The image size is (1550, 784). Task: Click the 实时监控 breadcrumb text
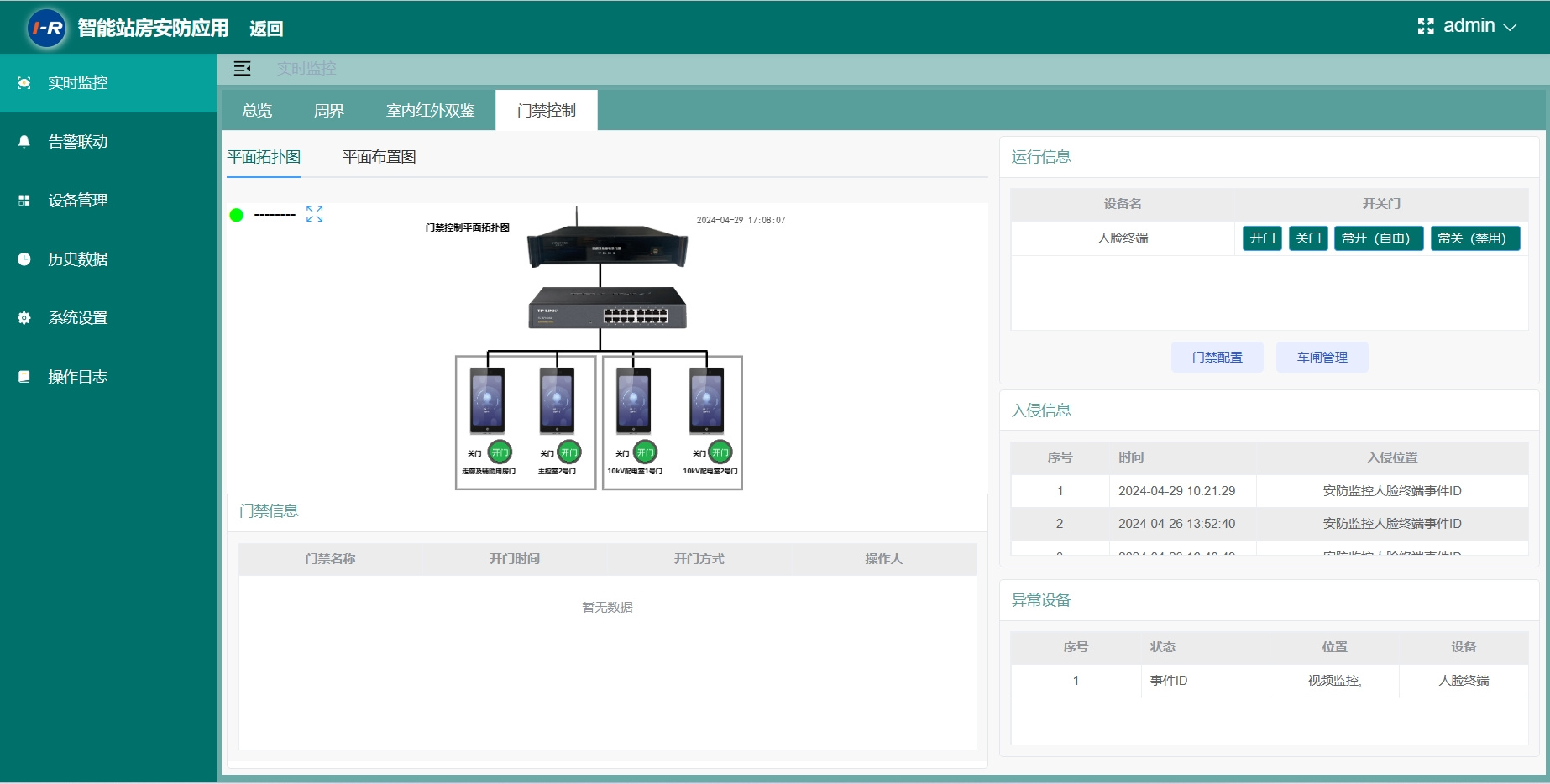(x=306, y=69)
